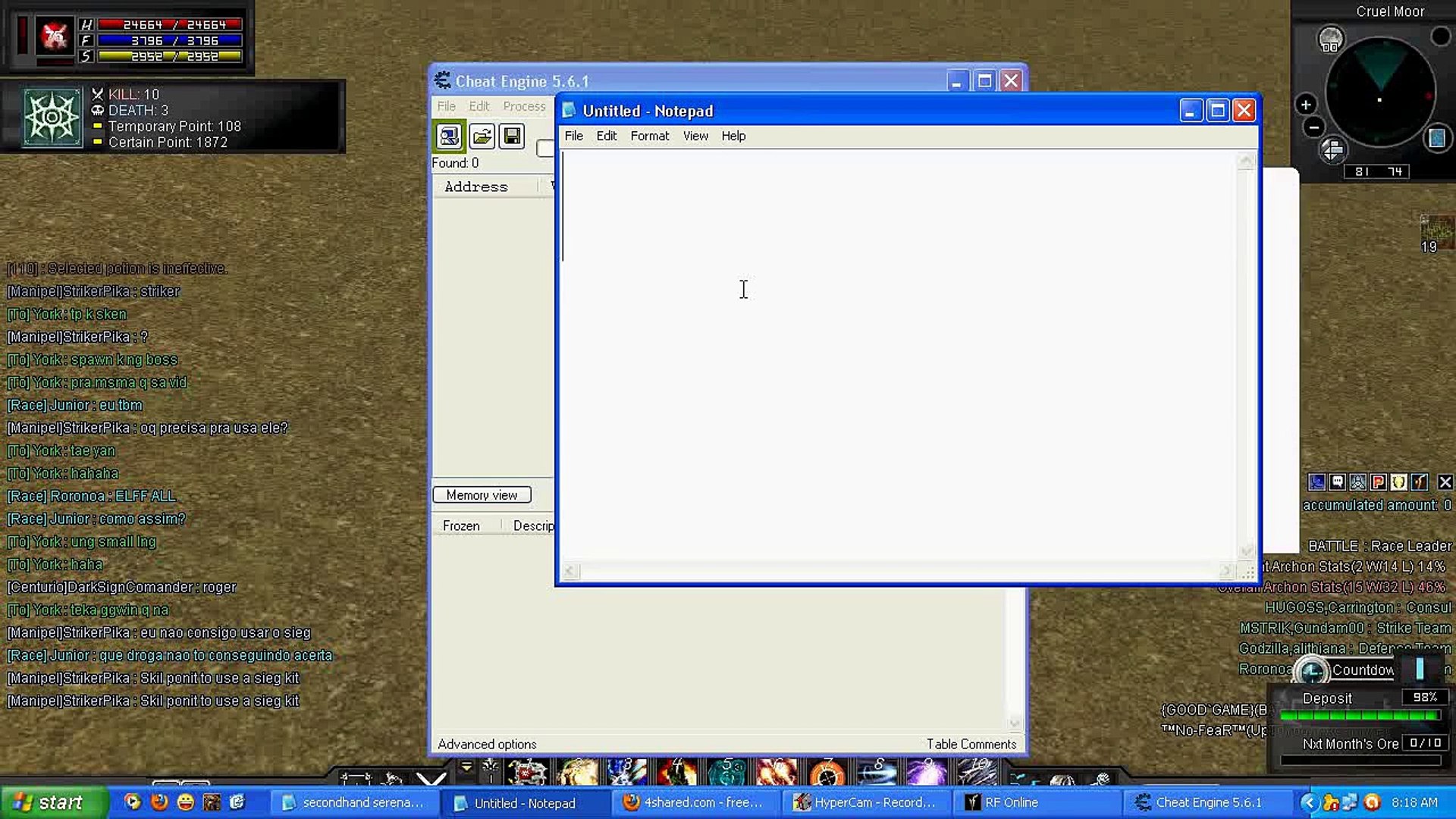Expand hidden system tray icons arrow
1456x819 pixels.
(1308, 802)
